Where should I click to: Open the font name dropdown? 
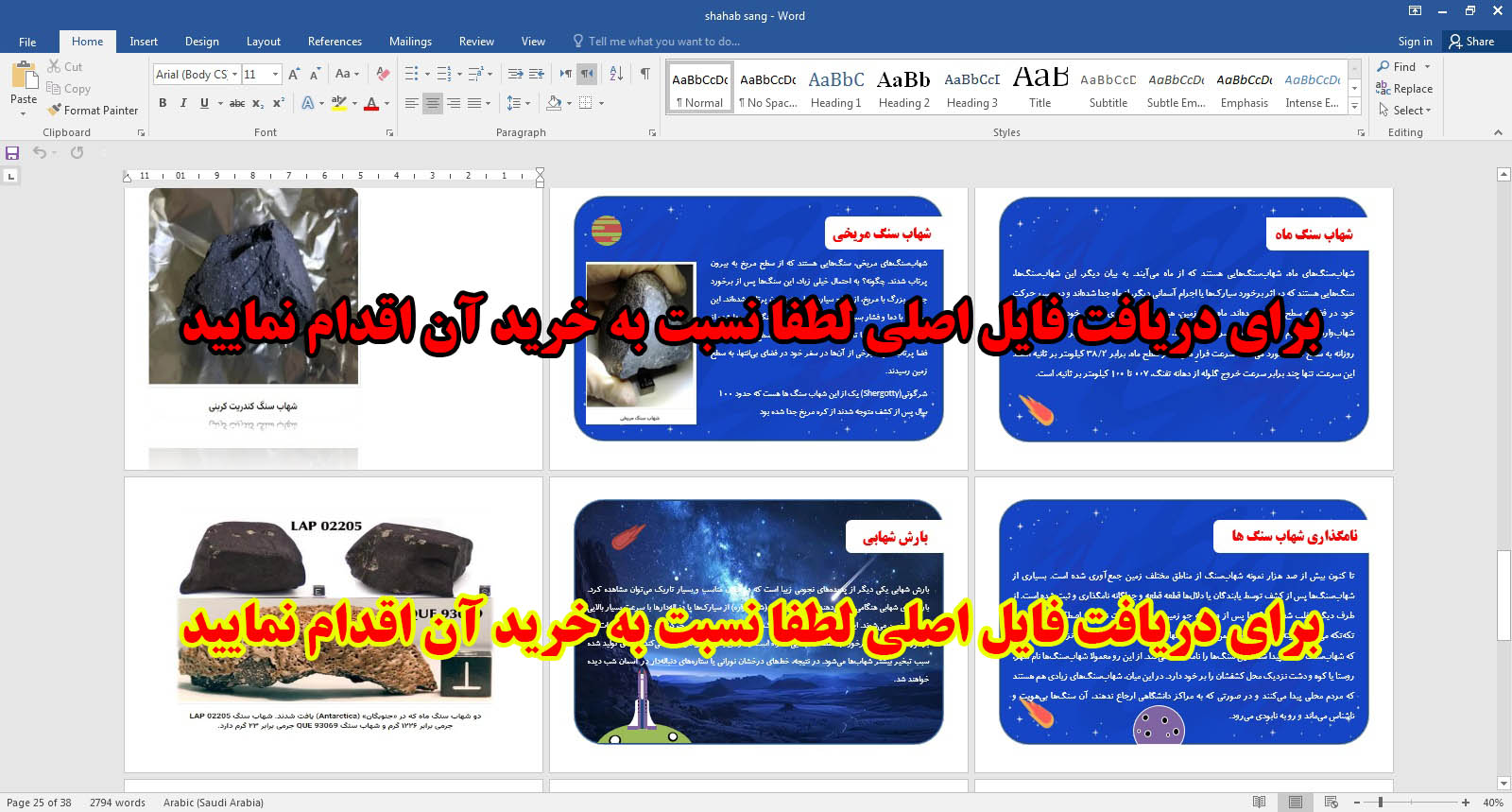click(x=234, y=75)
